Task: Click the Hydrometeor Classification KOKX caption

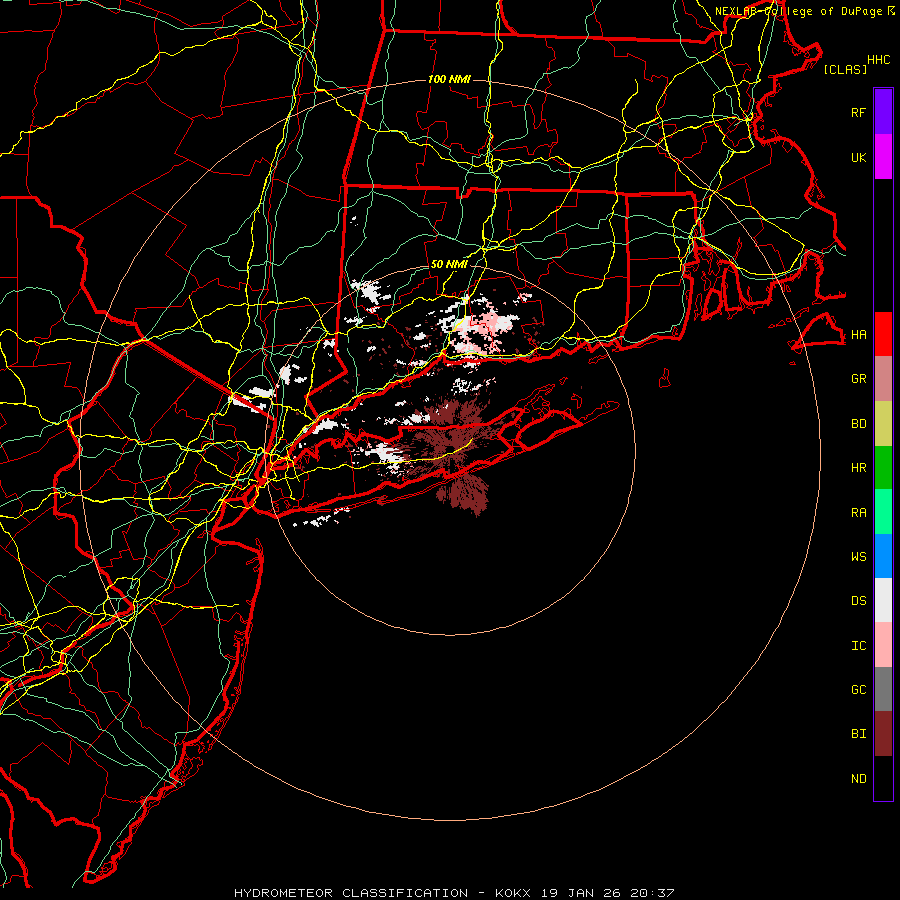Action: (454, 893)
